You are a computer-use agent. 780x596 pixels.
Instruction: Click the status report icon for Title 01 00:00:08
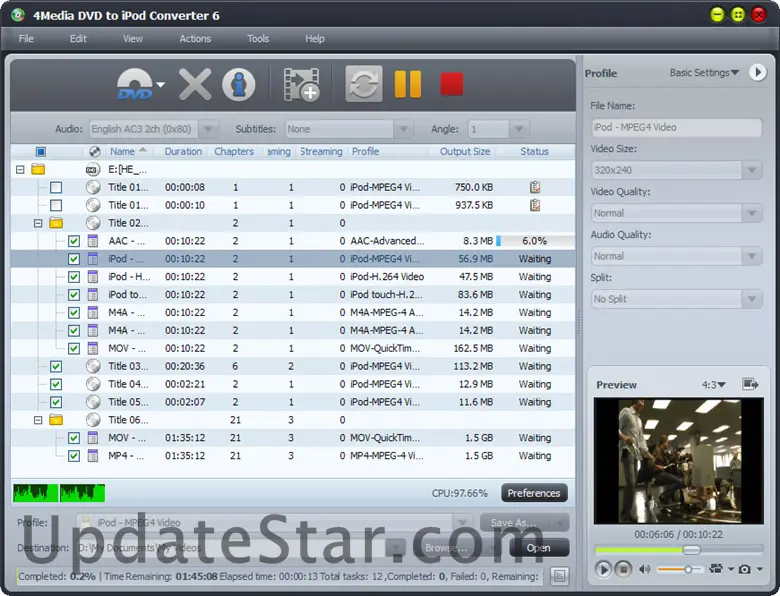pyautogui.click(x=535, y=187)
